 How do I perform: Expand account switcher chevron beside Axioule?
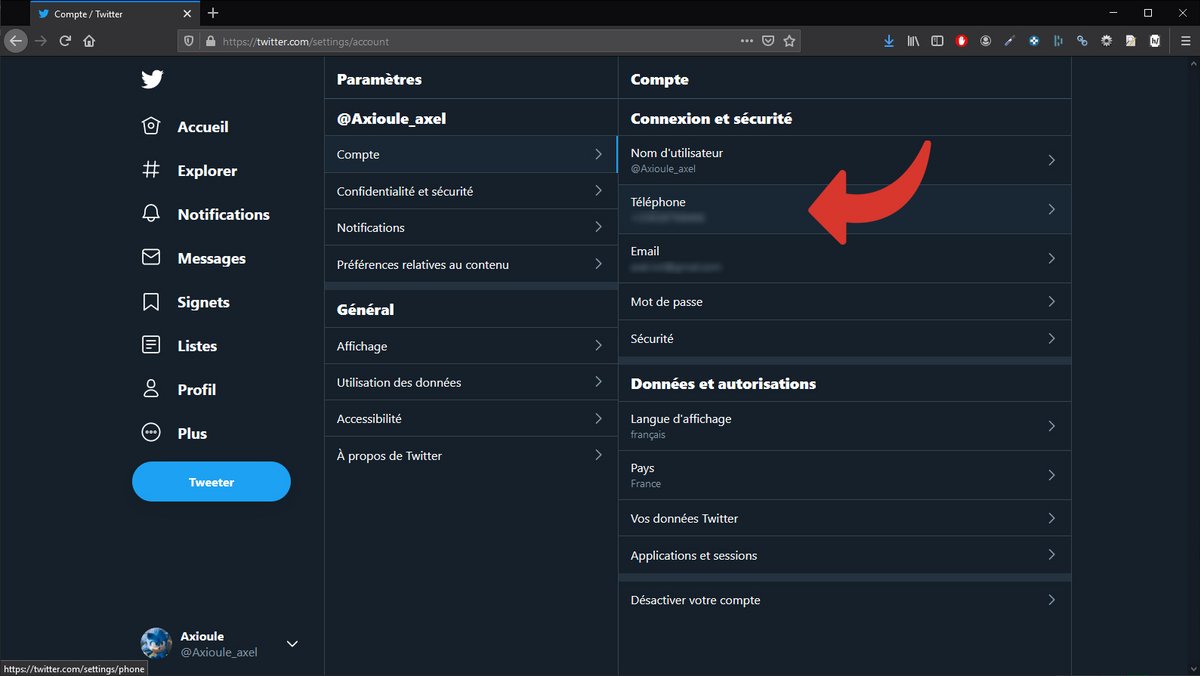point(292,644)
